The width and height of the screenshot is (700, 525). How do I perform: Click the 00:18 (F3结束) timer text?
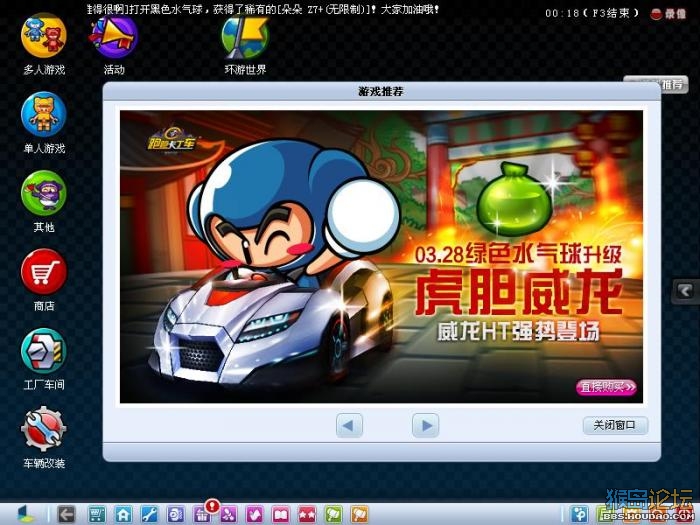click(x=592, y=13)
